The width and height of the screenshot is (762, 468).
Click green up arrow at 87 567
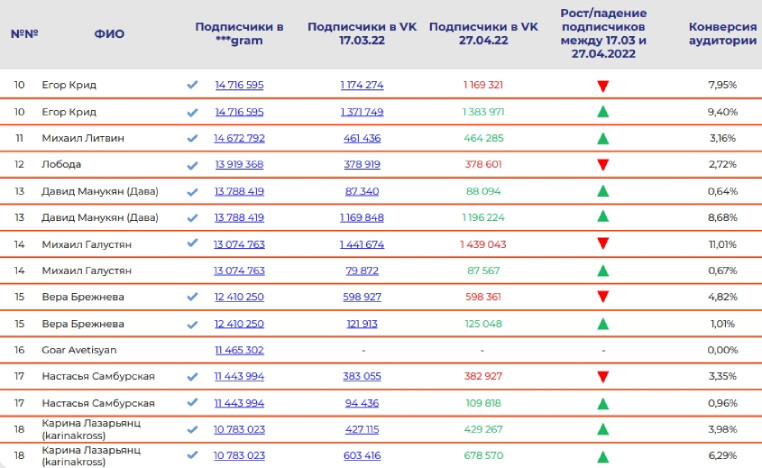point(602,271)
